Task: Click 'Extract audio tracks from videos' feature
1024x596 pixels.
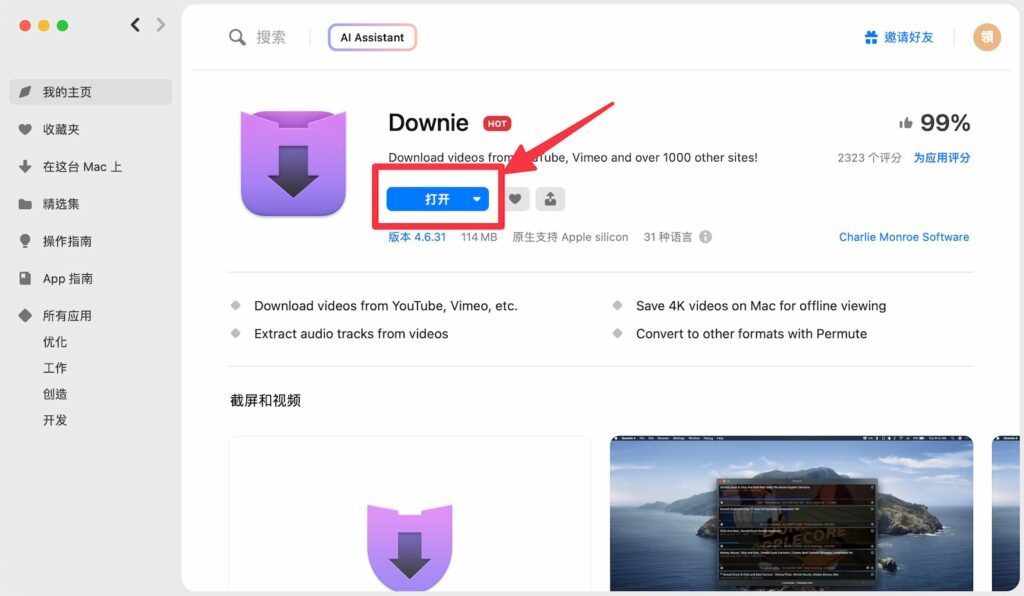Action: 351,334
